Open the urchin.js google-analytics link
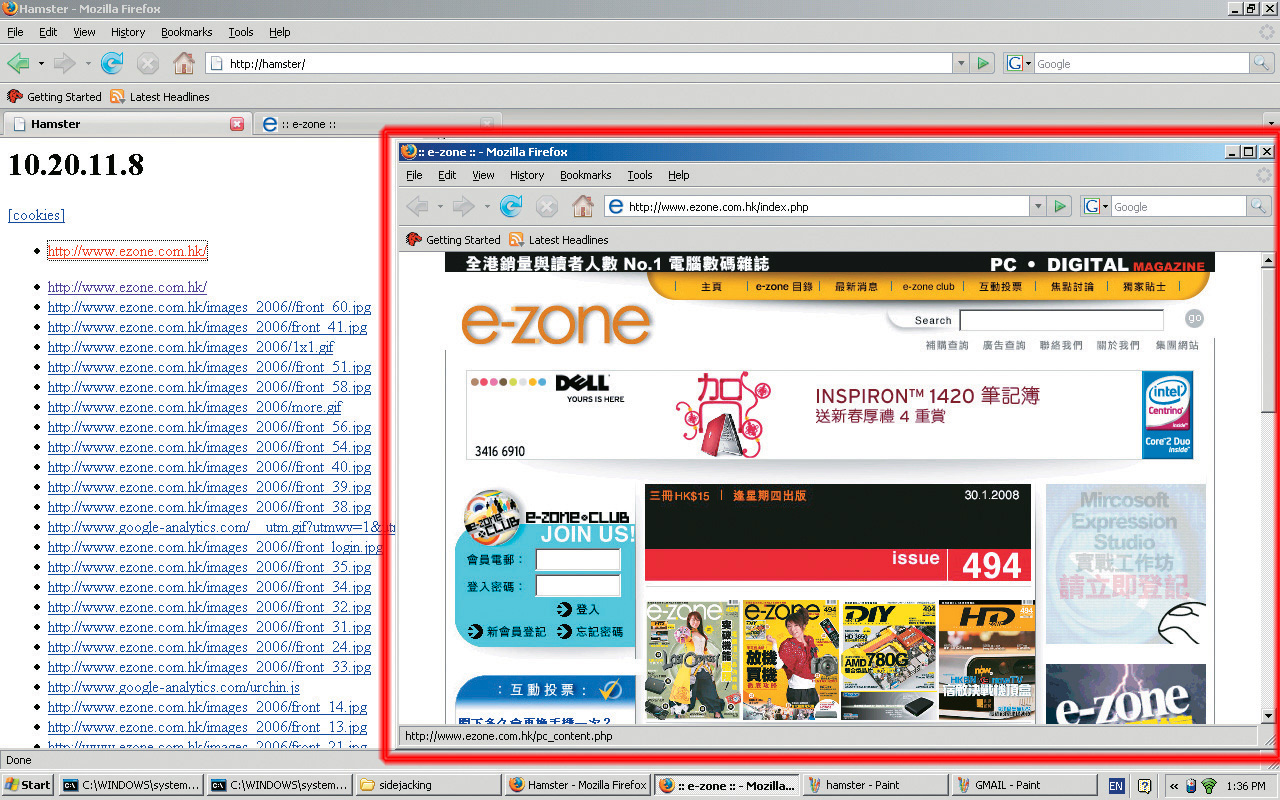 174,687
